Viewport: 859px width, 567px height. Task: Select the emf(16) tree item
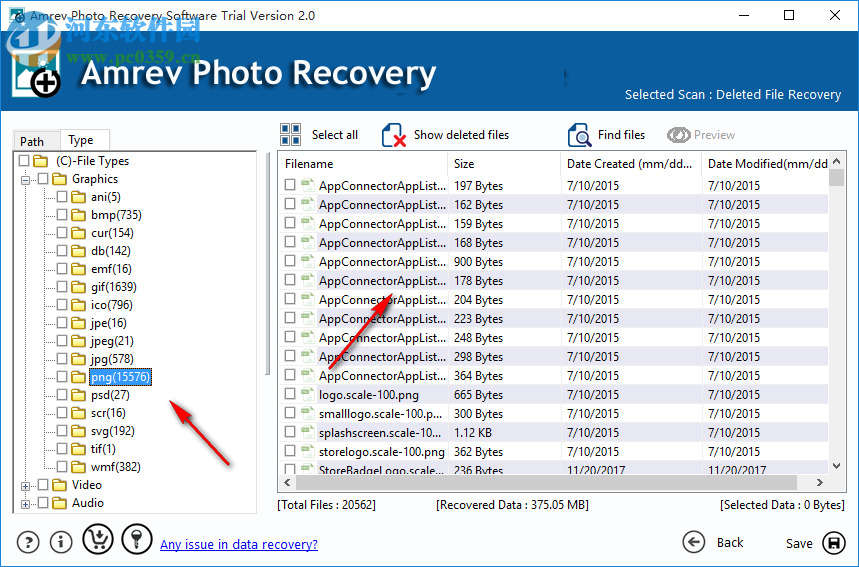click(x=111, y=269)
